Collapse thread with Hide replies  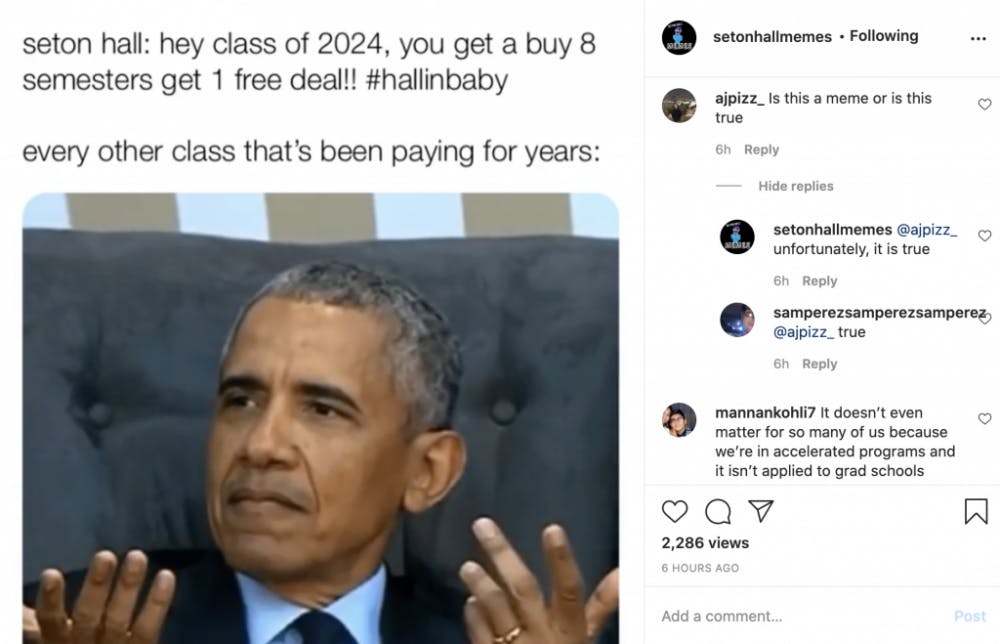pos(795,186)
